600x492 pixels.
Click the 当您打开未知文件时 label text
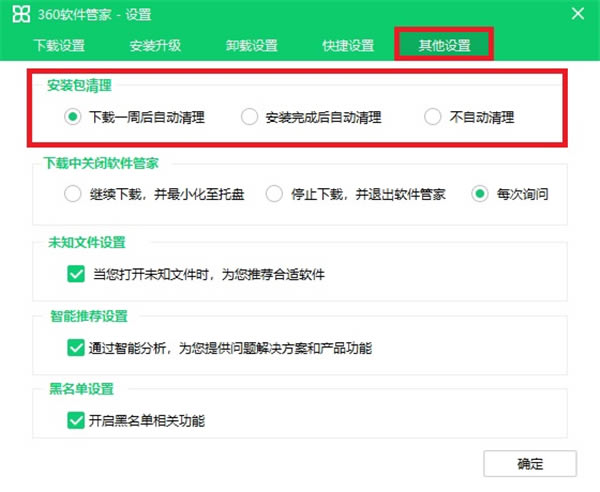tap(208, 273)
